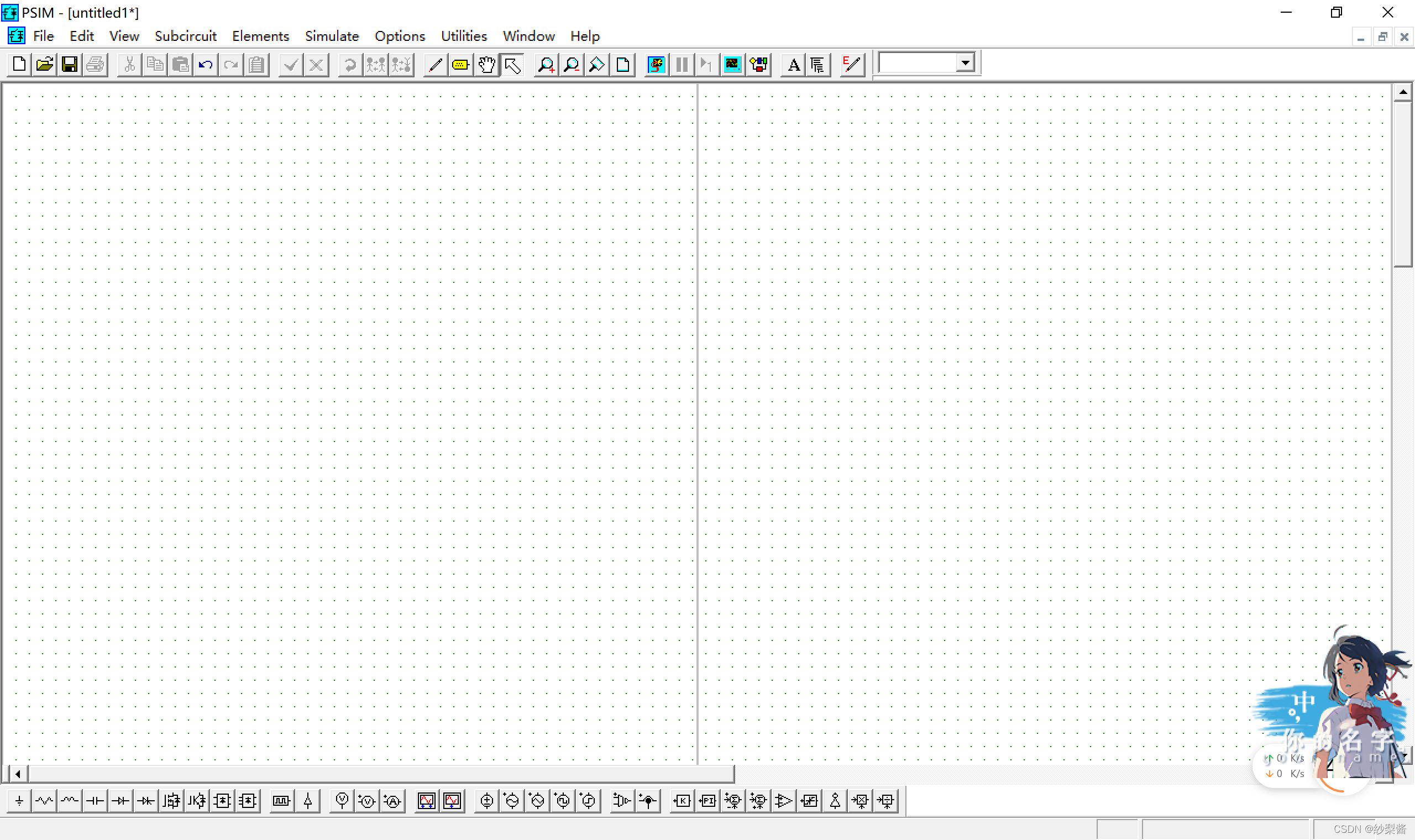
Task: Launch the SIMVIEW waveform icon
Action: tap(732, 65)
